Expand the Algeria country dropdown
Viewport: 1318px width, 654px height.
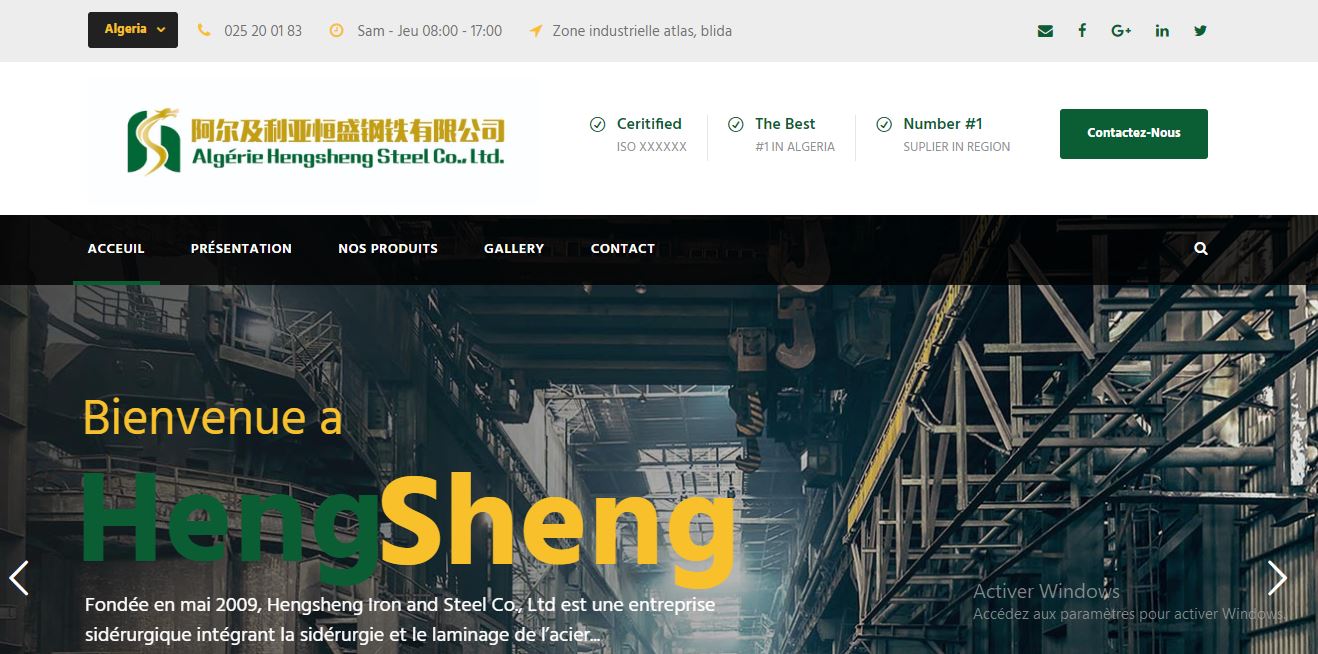coord(133,30)
